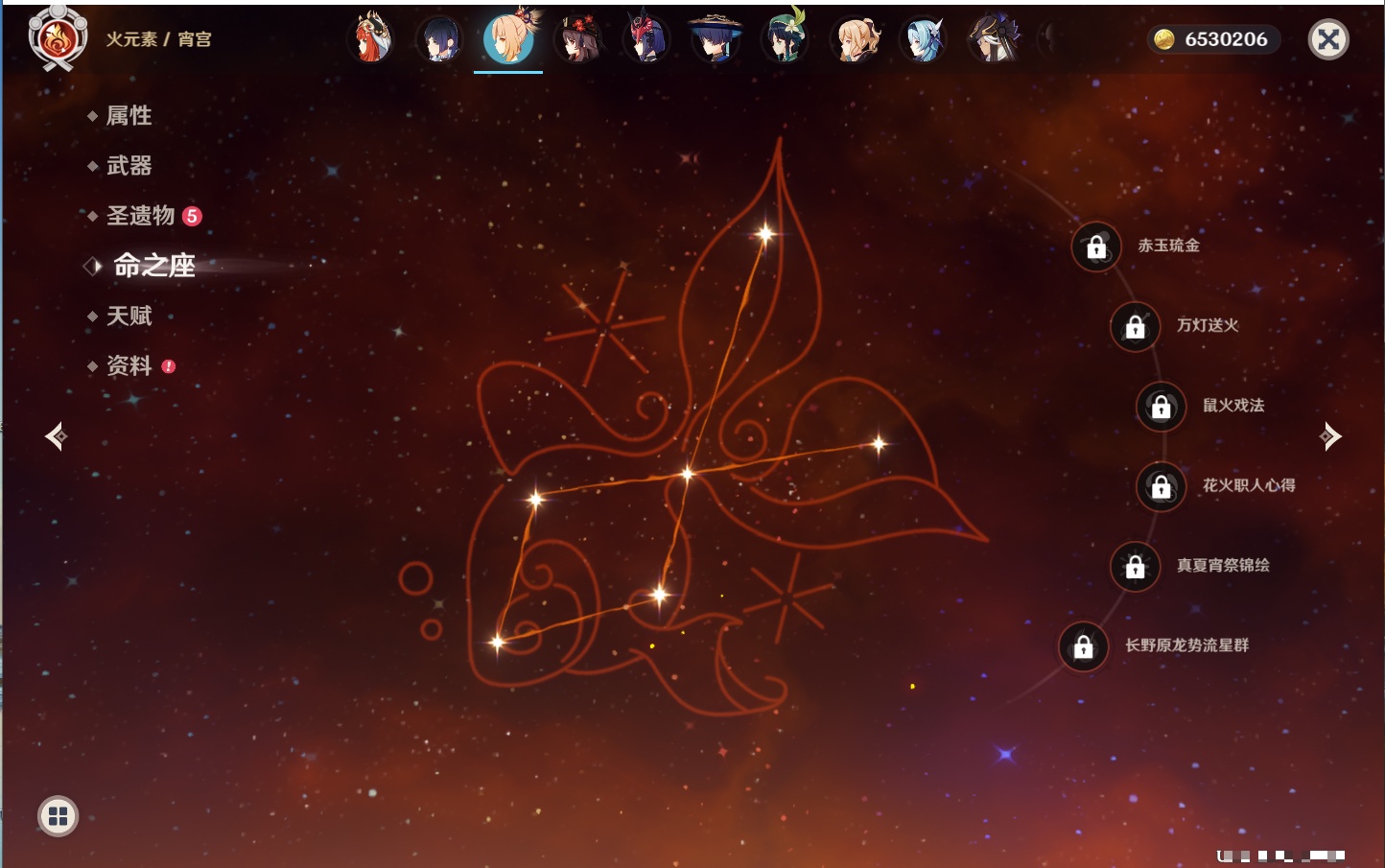Select Kujou Sara's avatar with red mask
The height and width of the screenshot is (868, 1385).
(646, 39)
